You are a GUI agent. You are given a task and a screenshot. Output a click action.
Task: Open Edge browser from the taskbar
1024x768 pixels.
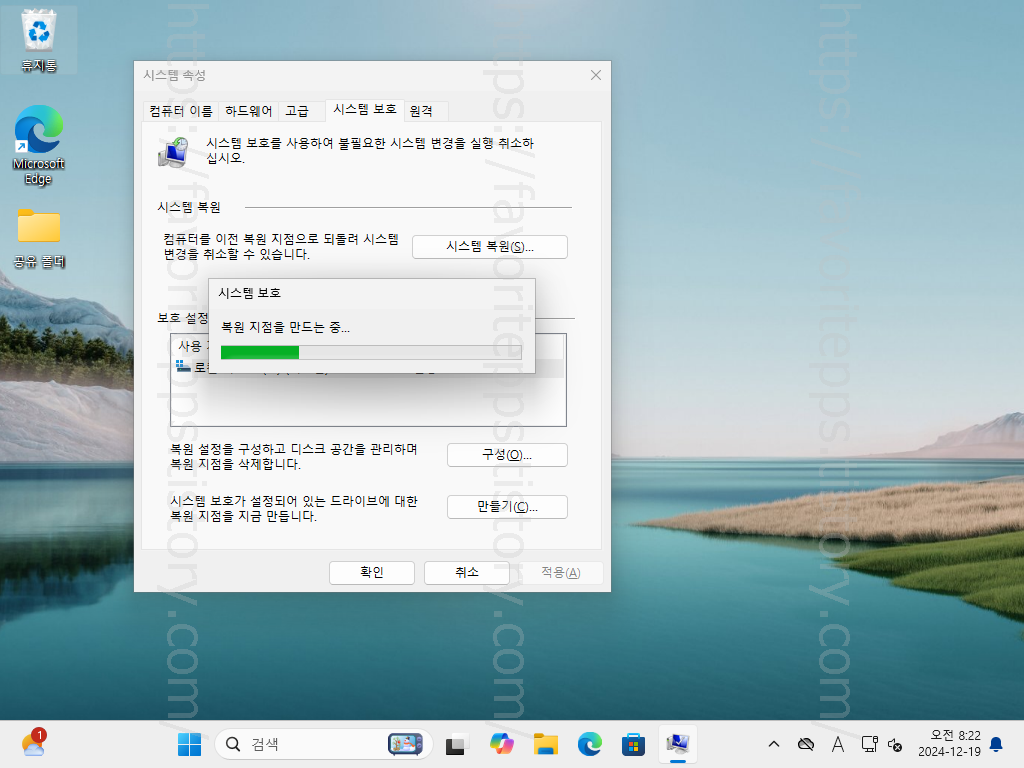point(590,744)
